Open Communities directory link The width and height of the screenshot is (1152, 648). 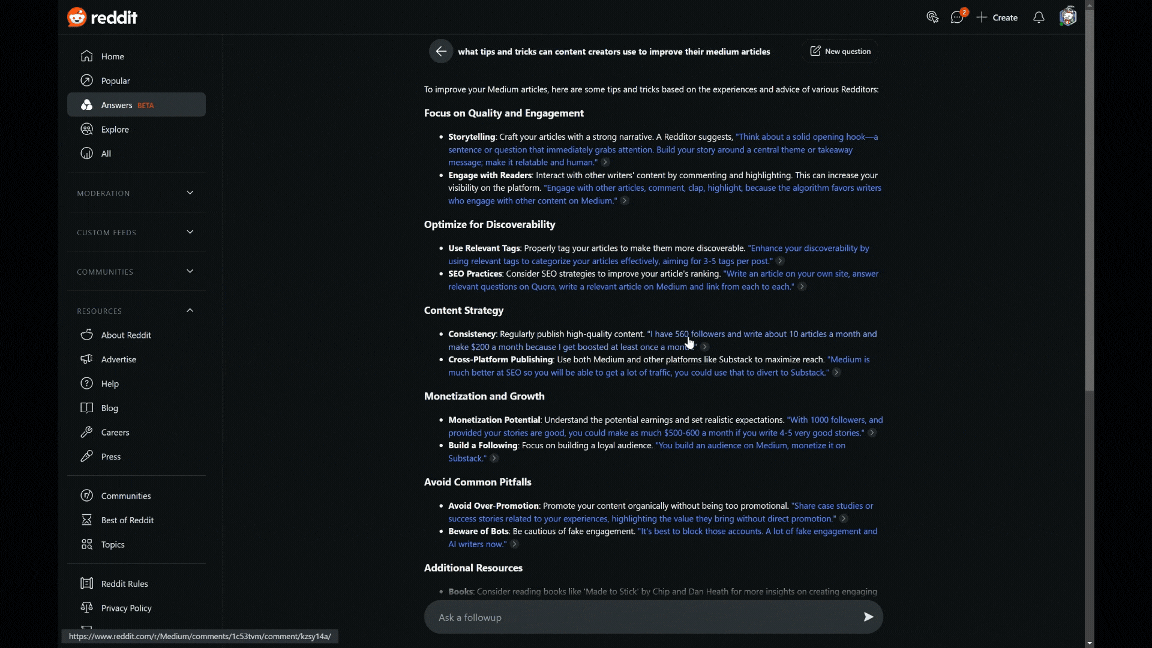pos(136,496)
